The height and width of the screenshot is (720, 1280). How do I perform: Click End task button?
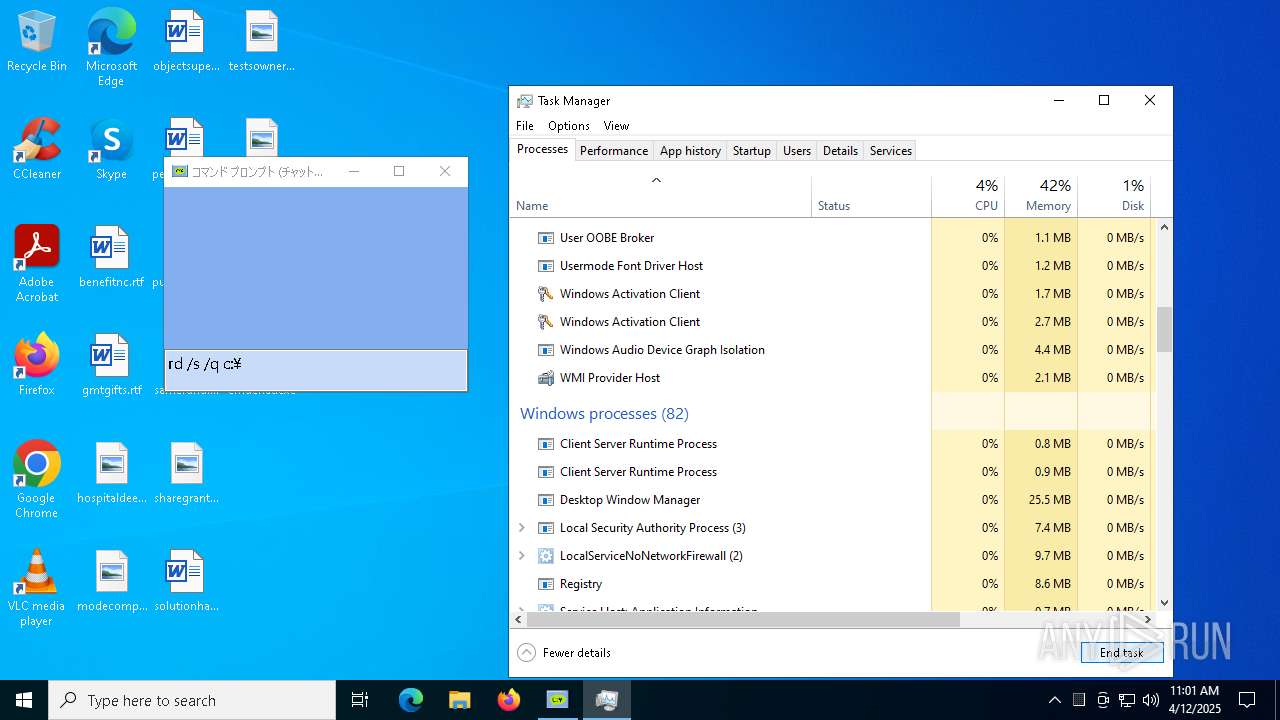click(x=1122, y=652)
